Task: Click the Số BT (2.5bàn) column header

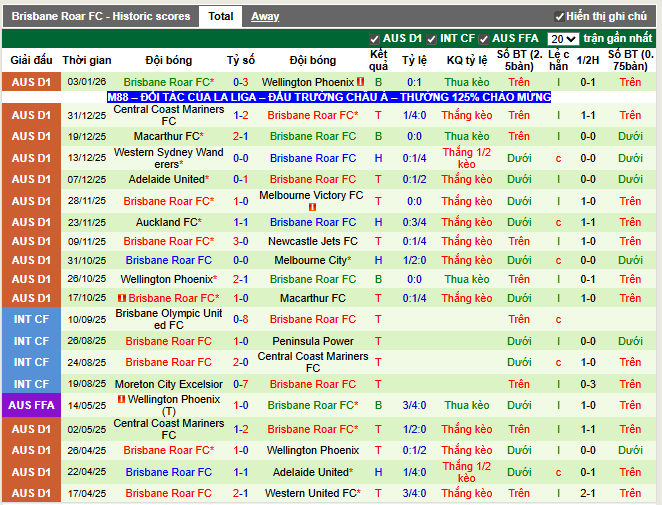Action: click(519, 60)
